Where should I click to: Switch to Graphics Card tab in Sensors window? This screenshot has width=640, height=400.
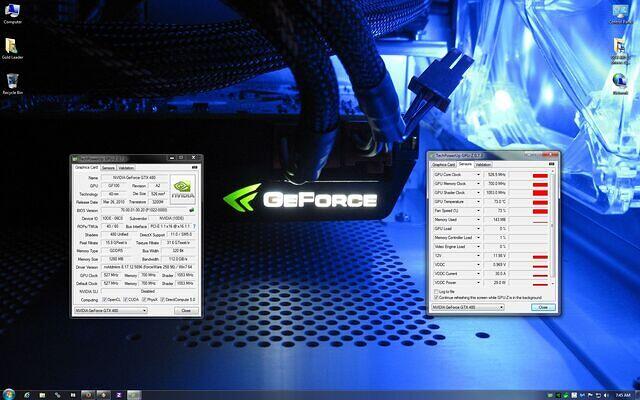pos(444,164)
